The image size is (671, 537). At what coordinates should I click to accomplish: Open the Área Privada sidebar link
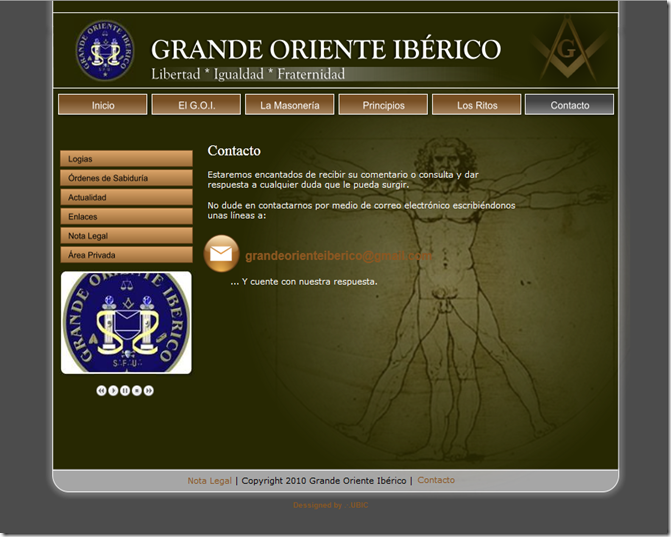[126, 255]
